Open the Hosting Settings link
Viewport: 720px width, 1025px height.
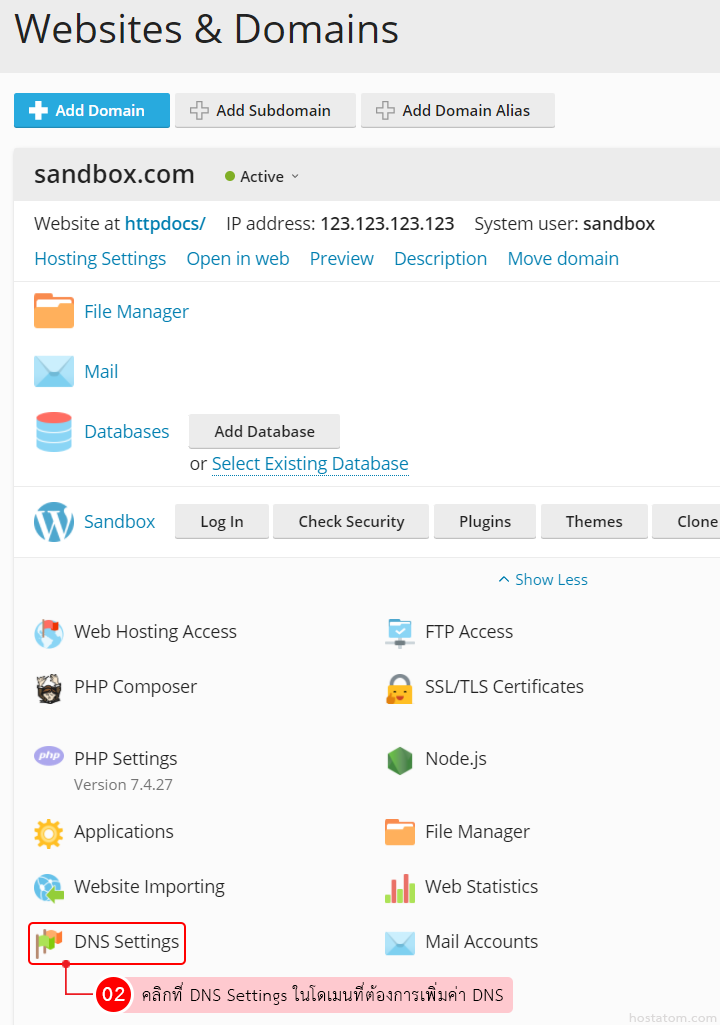pos(100,258)
